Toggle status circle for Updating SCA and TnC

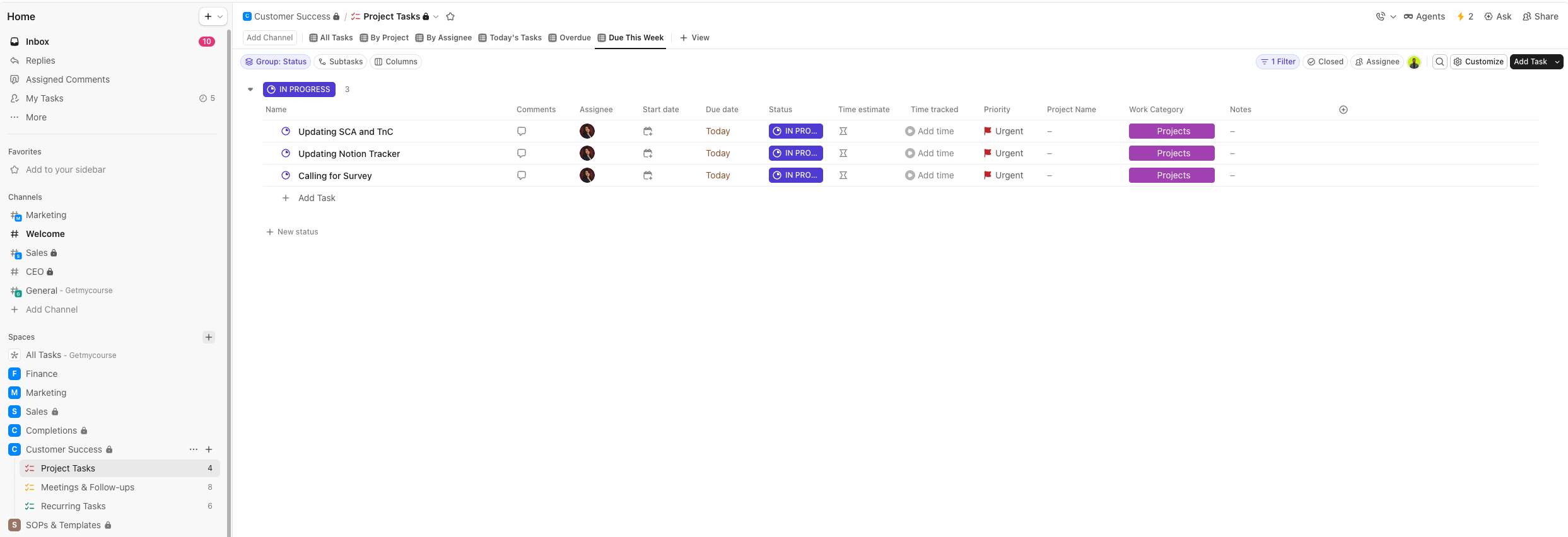pyautogui.click(x=286, y=131)
